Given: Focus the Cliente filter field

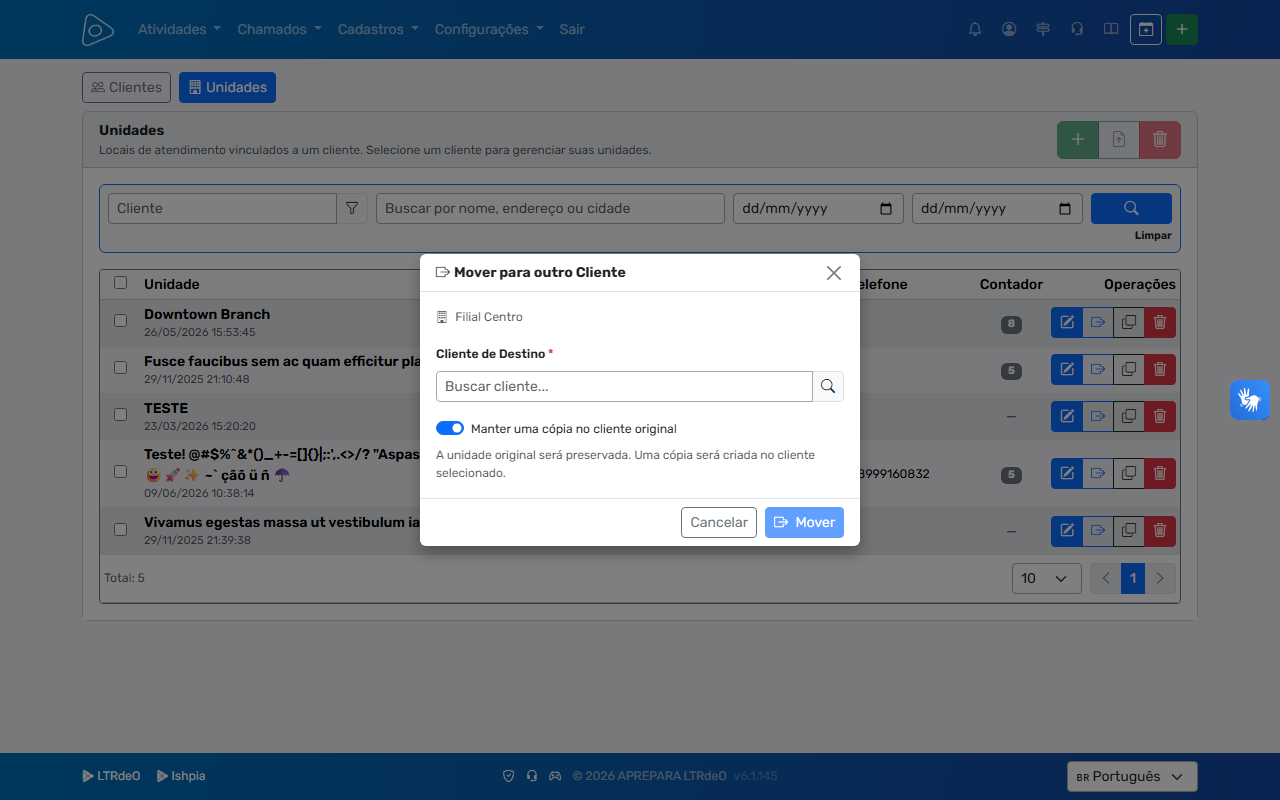Looking at the screenshot, I should (x=222, y=208).
